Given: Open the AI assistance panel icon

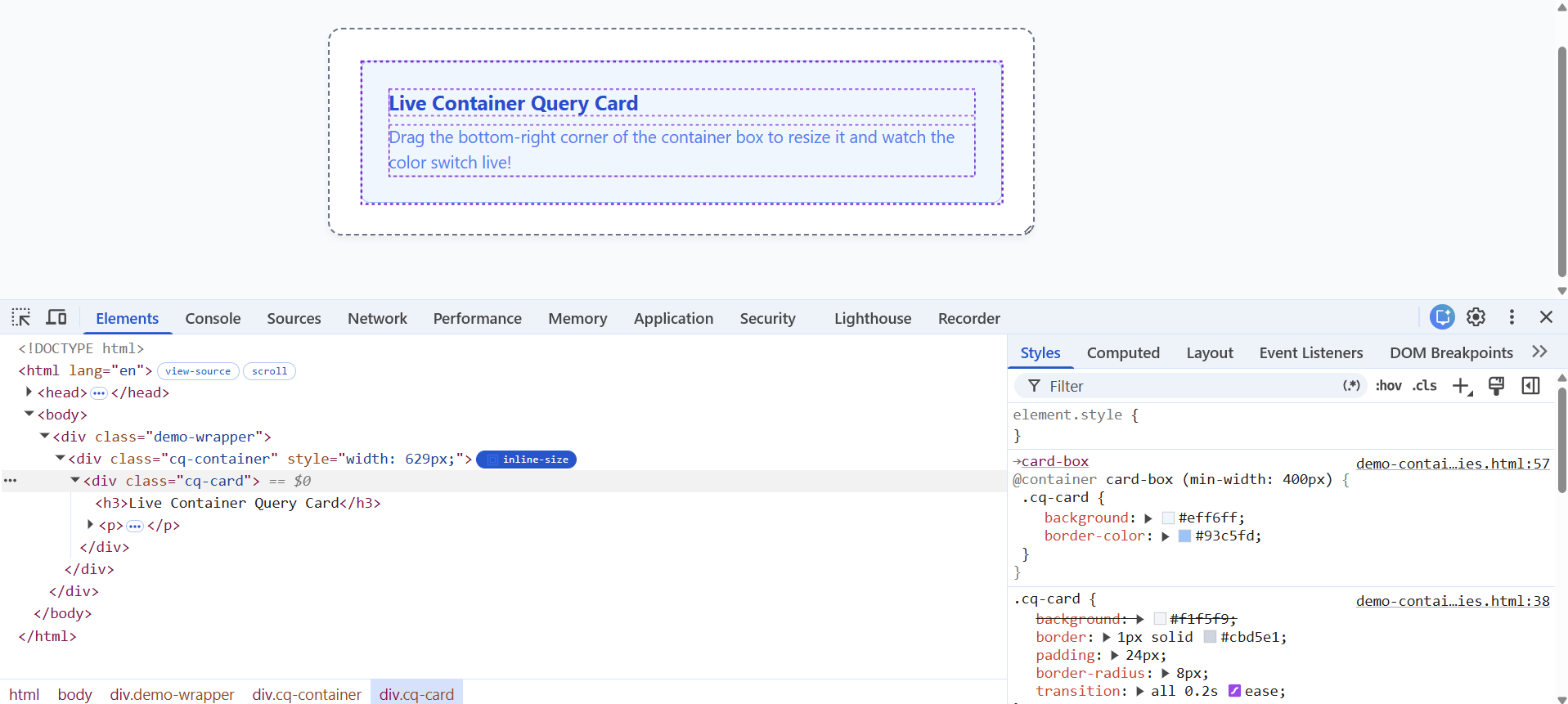Looking at the screenshot, I should (1442, 317).
